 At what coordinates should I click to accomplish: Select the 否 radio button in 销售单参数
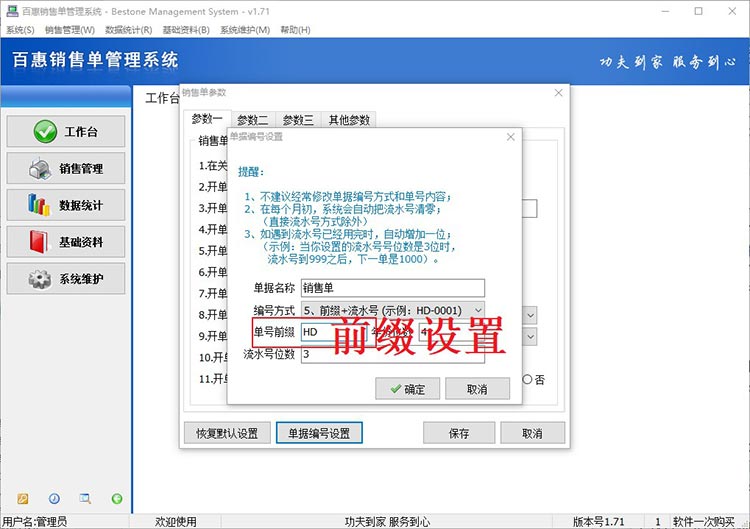pyautogui.click(x=527, y=379)
